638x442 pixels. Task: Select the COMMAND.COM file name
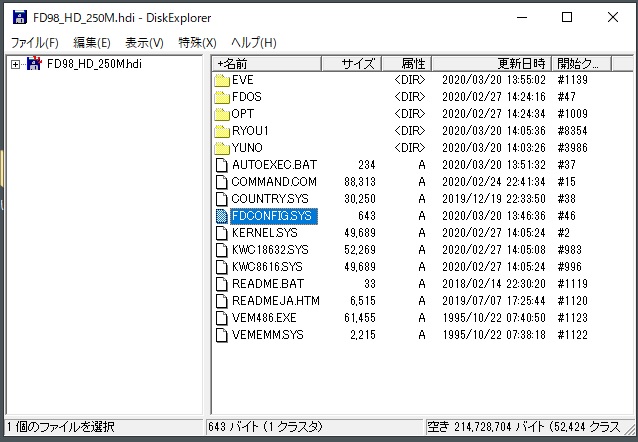(274, 182)
